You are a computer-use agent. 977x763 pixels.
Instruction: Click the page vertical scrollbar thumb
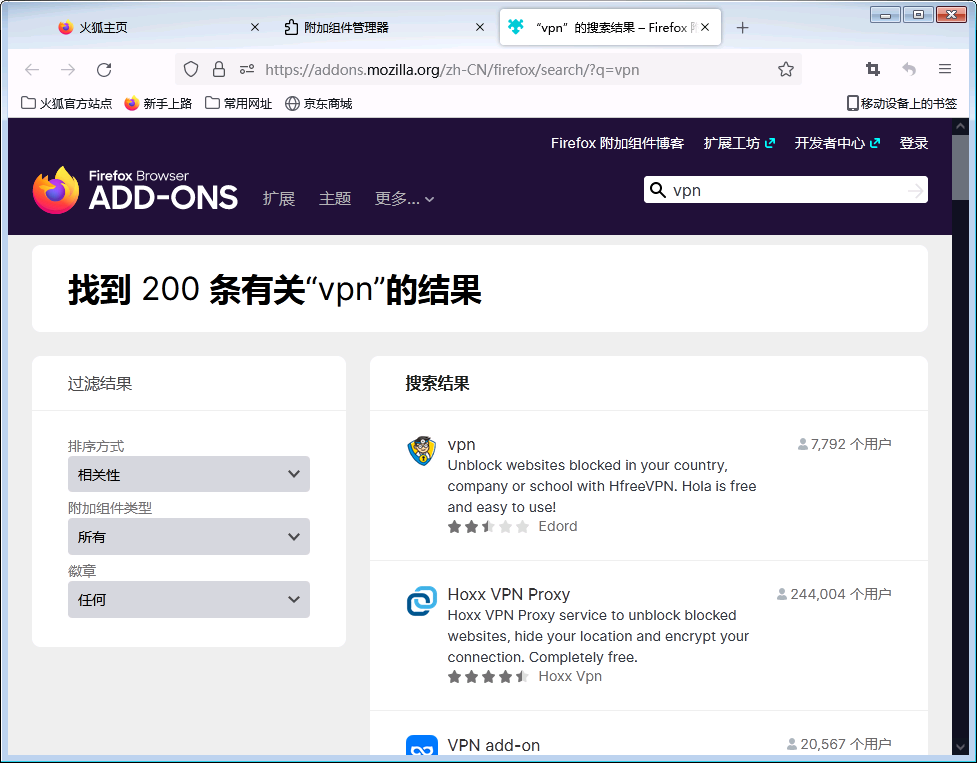(960, 167)
